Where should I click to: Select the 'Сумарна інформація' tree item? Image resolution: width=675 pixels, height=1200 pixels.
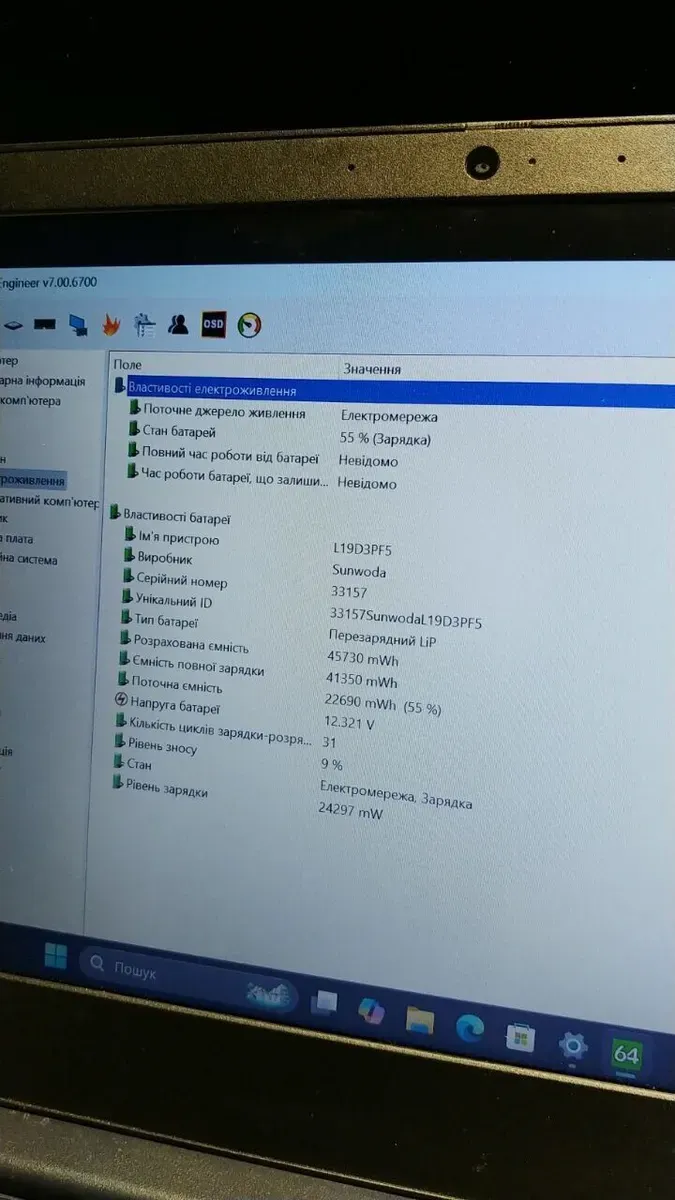coord(43,381)
